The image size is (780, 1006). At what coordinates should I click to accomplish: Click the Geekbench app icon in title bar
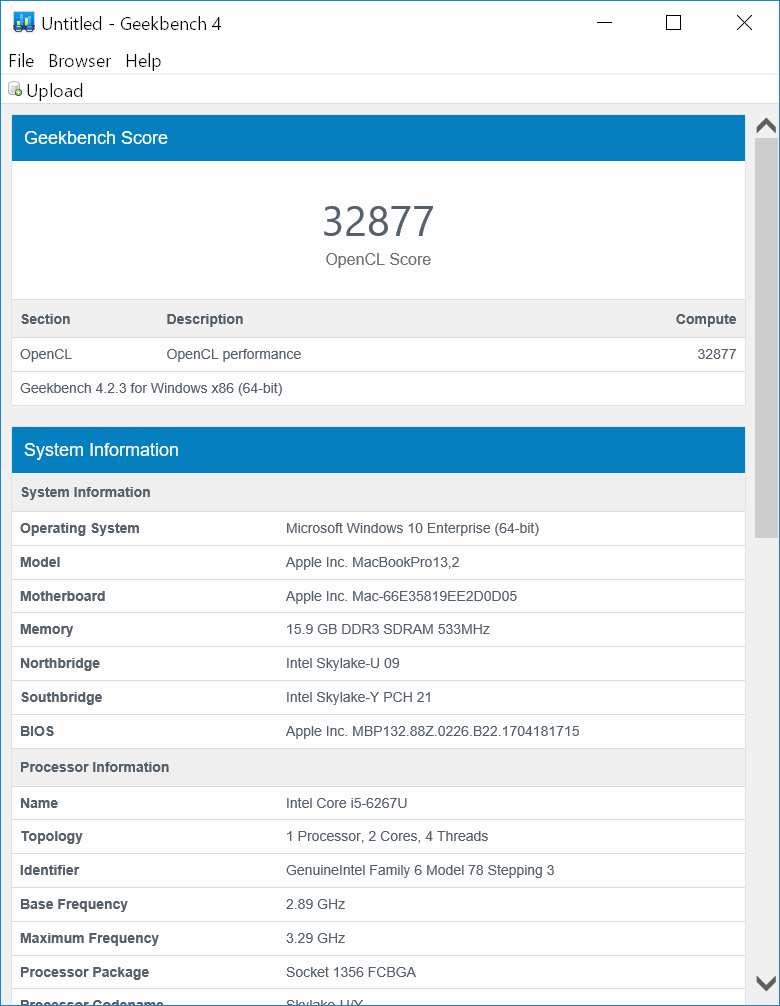click(24, 22)
